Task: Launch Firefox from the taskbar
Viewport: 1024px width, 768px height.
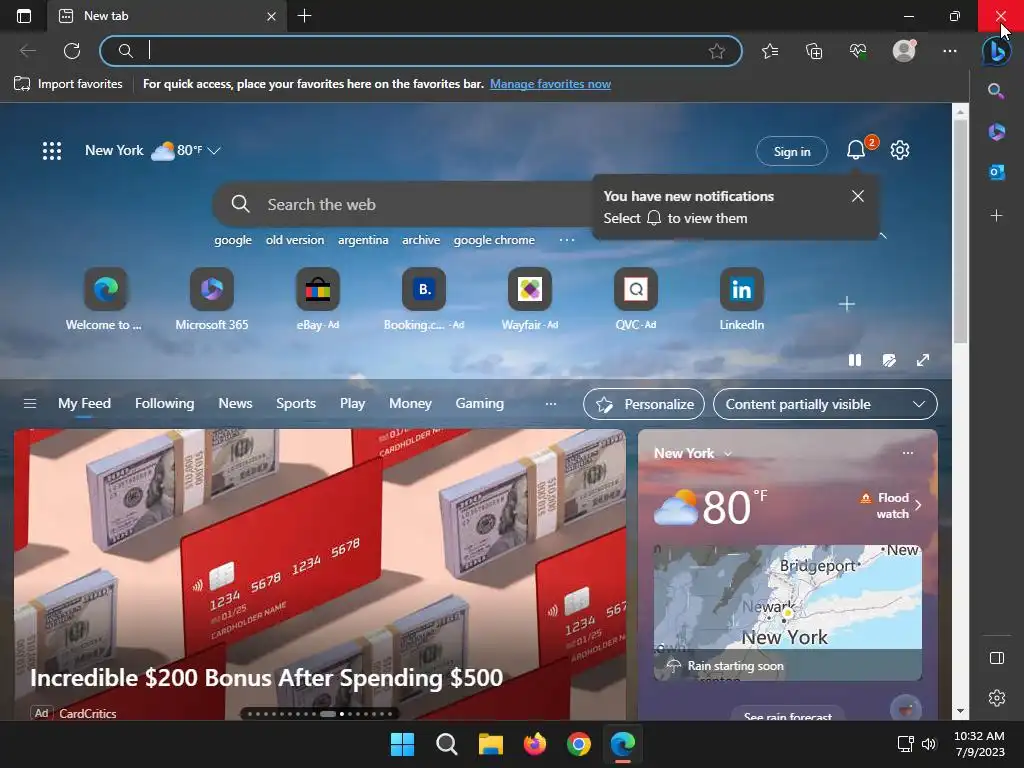Action: pyautogui.click(x=535, y=744)
